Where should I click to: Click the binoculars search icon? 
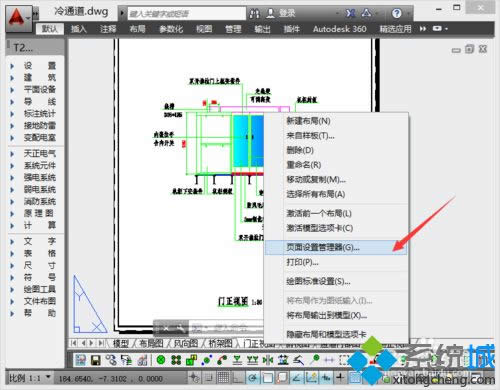pyautogui.click(x=255, y=14)
